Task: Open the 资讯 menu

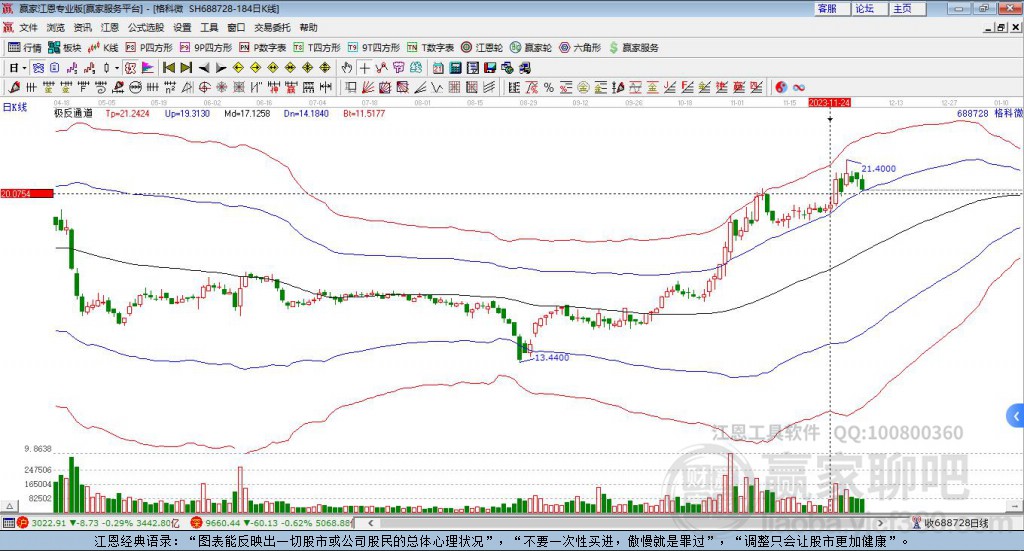Action: 82,27
